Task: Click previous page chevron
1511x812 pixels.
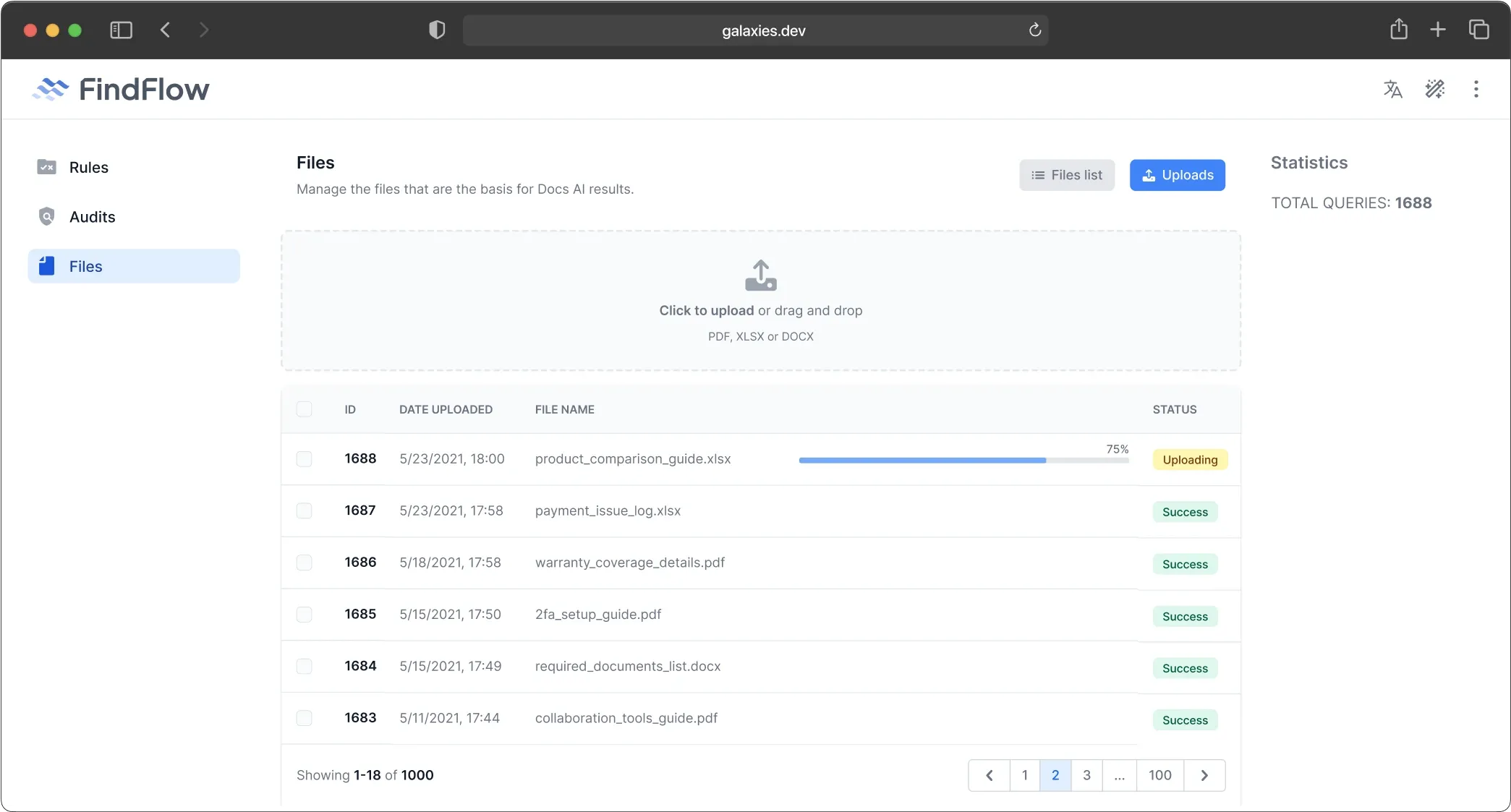Action: coord(988,774)
